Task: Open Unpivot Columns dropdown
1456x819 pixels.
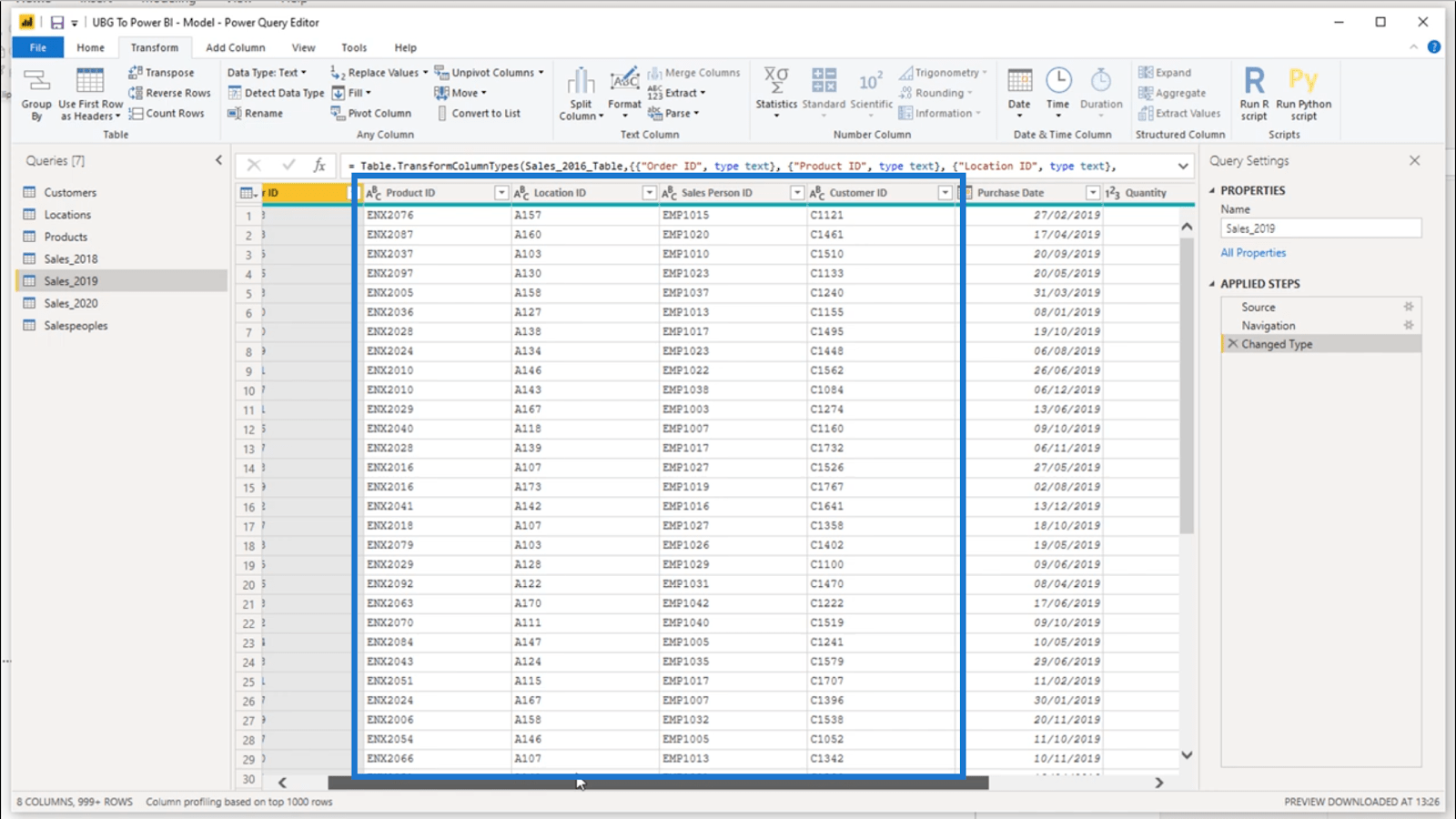Action: point(490,73)
